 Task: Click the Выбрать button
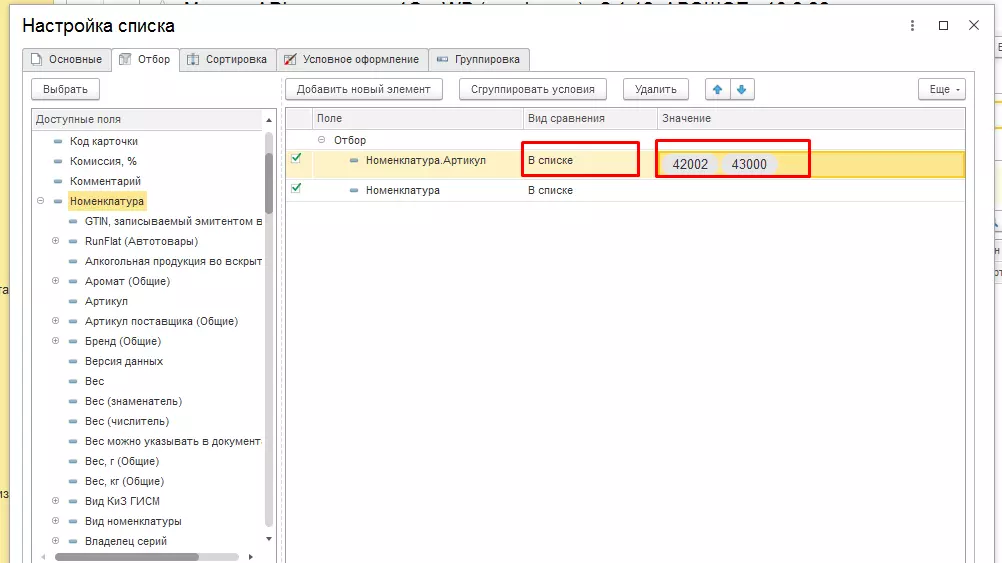65,89
